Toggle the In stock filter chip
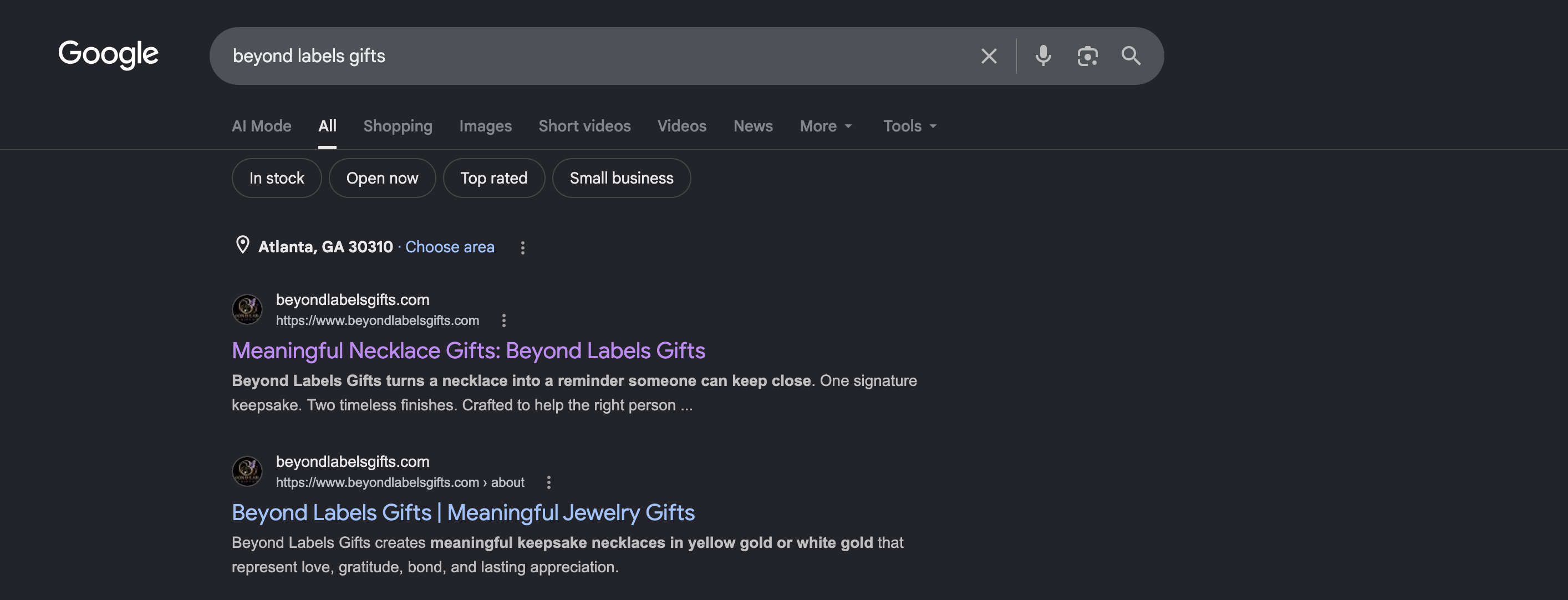This screenshot has width=1568, height=600. click(276, 179)
